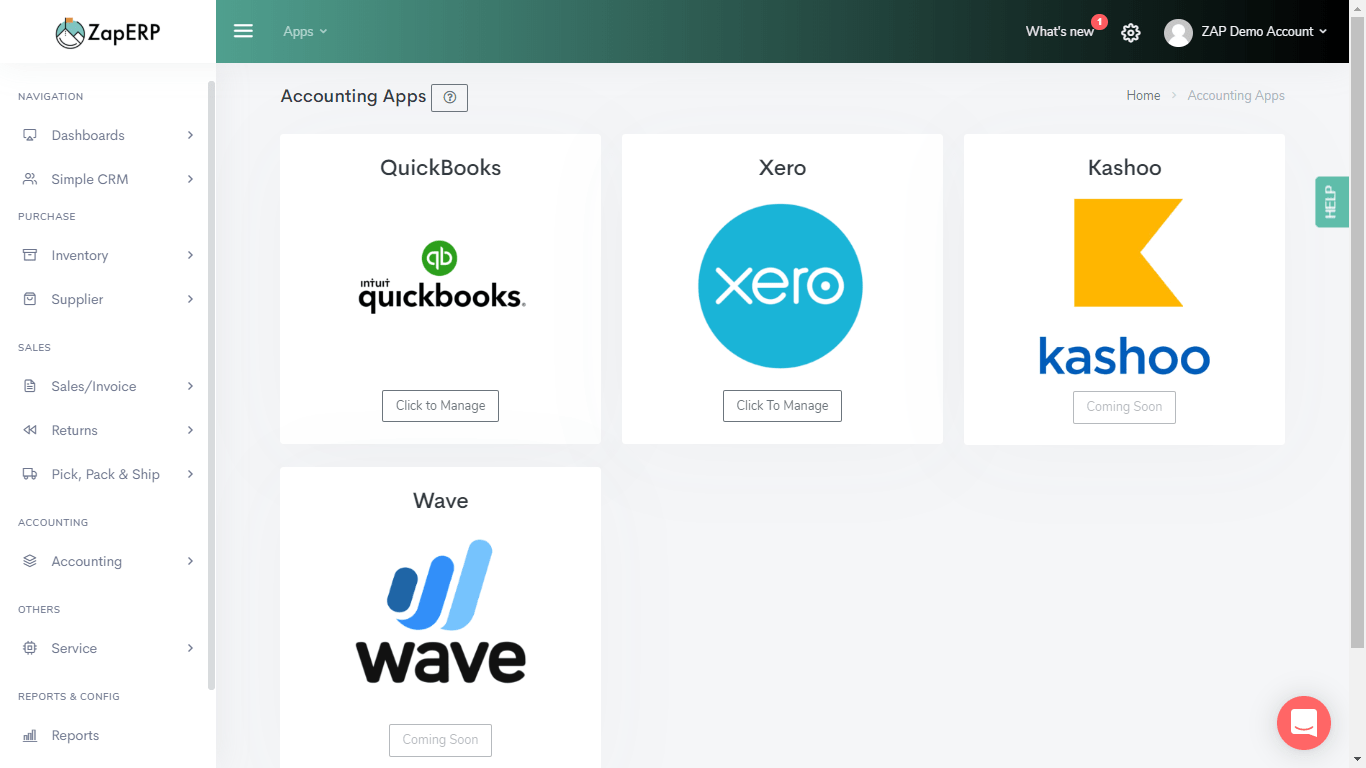Screen dimensions: 1366x768
Task: Click Xero Click To Manage button
Action: [782, 406]
